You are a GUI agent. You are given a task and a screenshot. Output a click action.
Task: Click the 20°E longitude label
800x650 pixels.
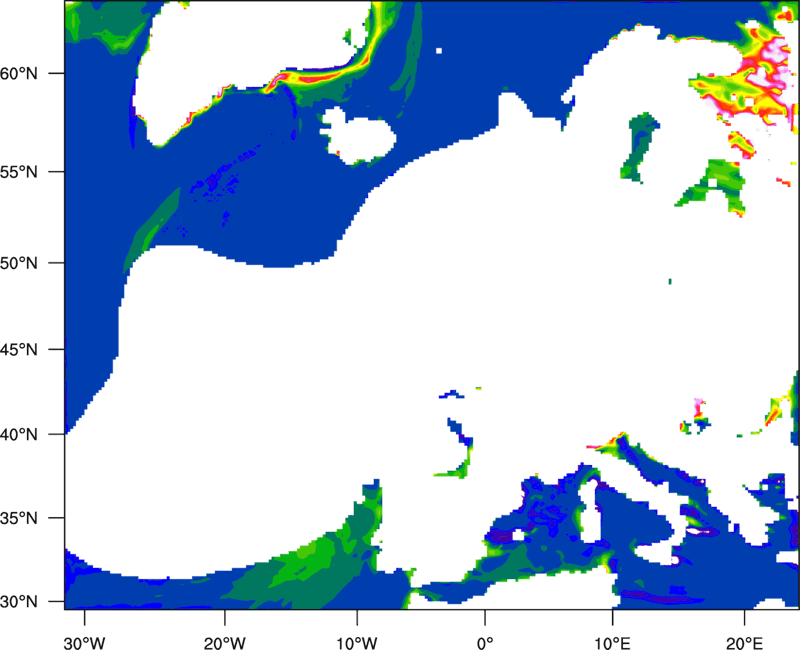[x=744, y=643]
